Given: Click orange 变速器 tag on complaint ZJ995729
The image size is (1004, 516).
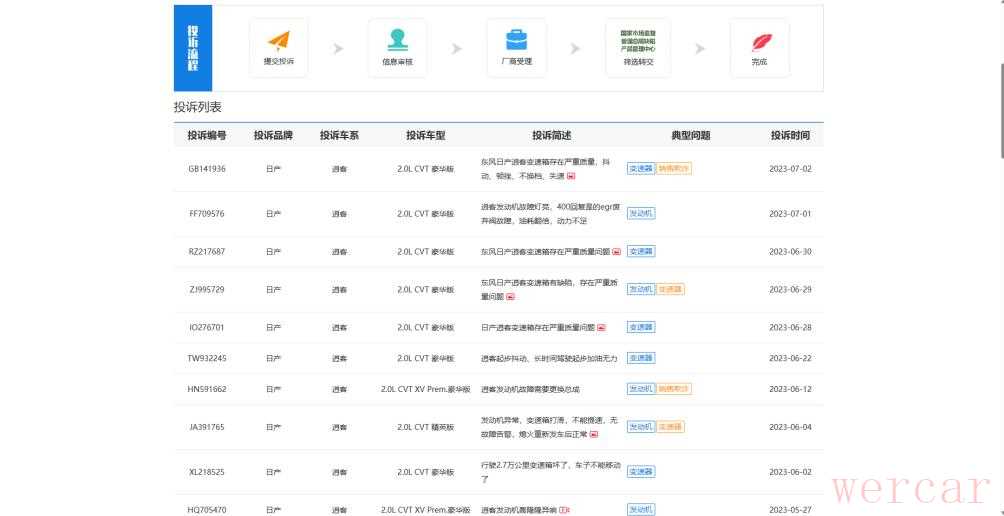Looking at the screenshot, I should [x=670, y=289].
